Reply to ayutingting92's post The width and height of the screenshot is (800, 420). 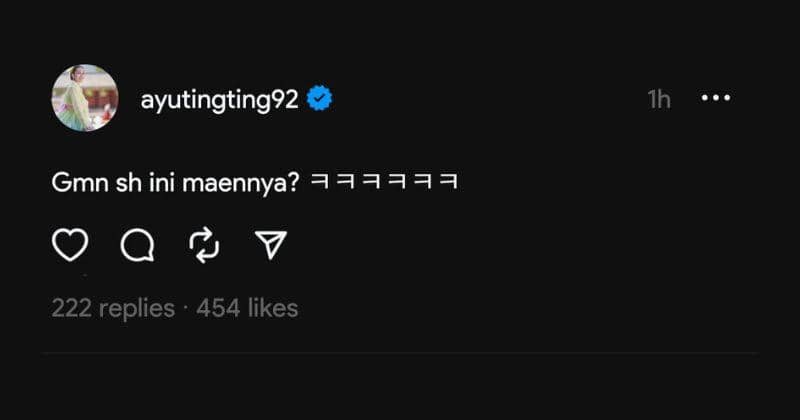136,245
